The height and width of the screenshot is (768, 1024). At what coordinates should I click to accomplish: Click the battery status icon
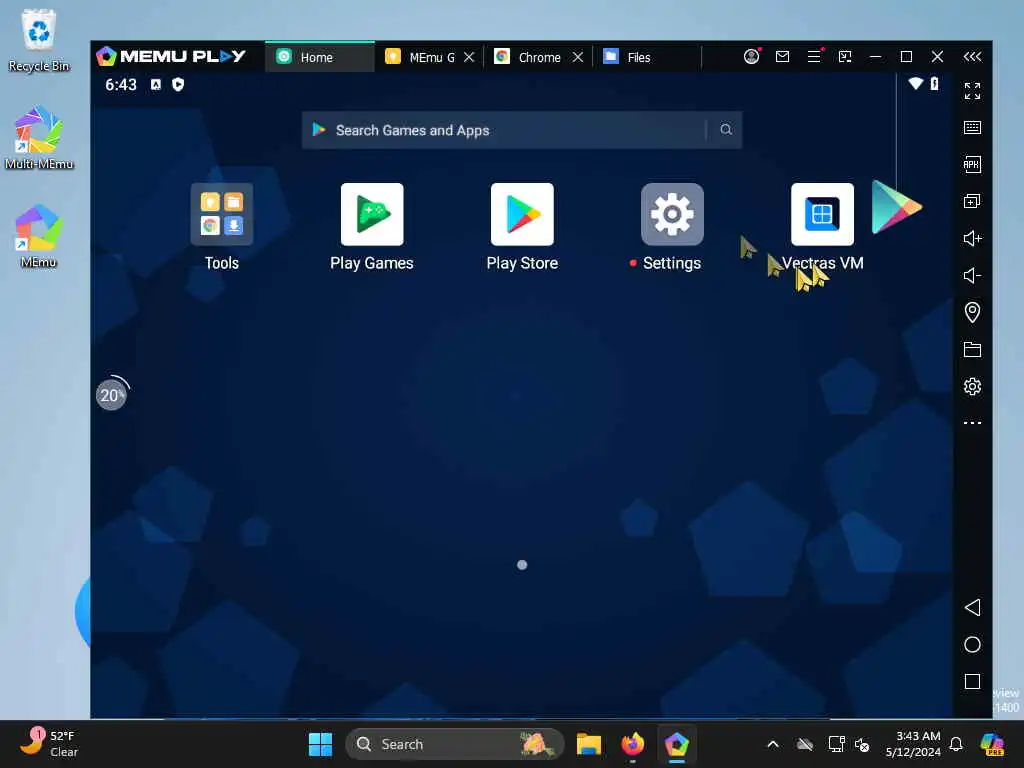935,84
